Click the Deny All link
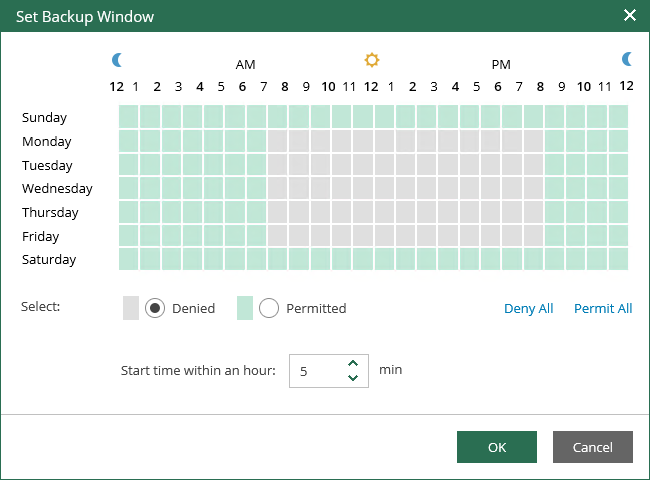The width and height of the screenshot is (650, 480). [529, 308]
